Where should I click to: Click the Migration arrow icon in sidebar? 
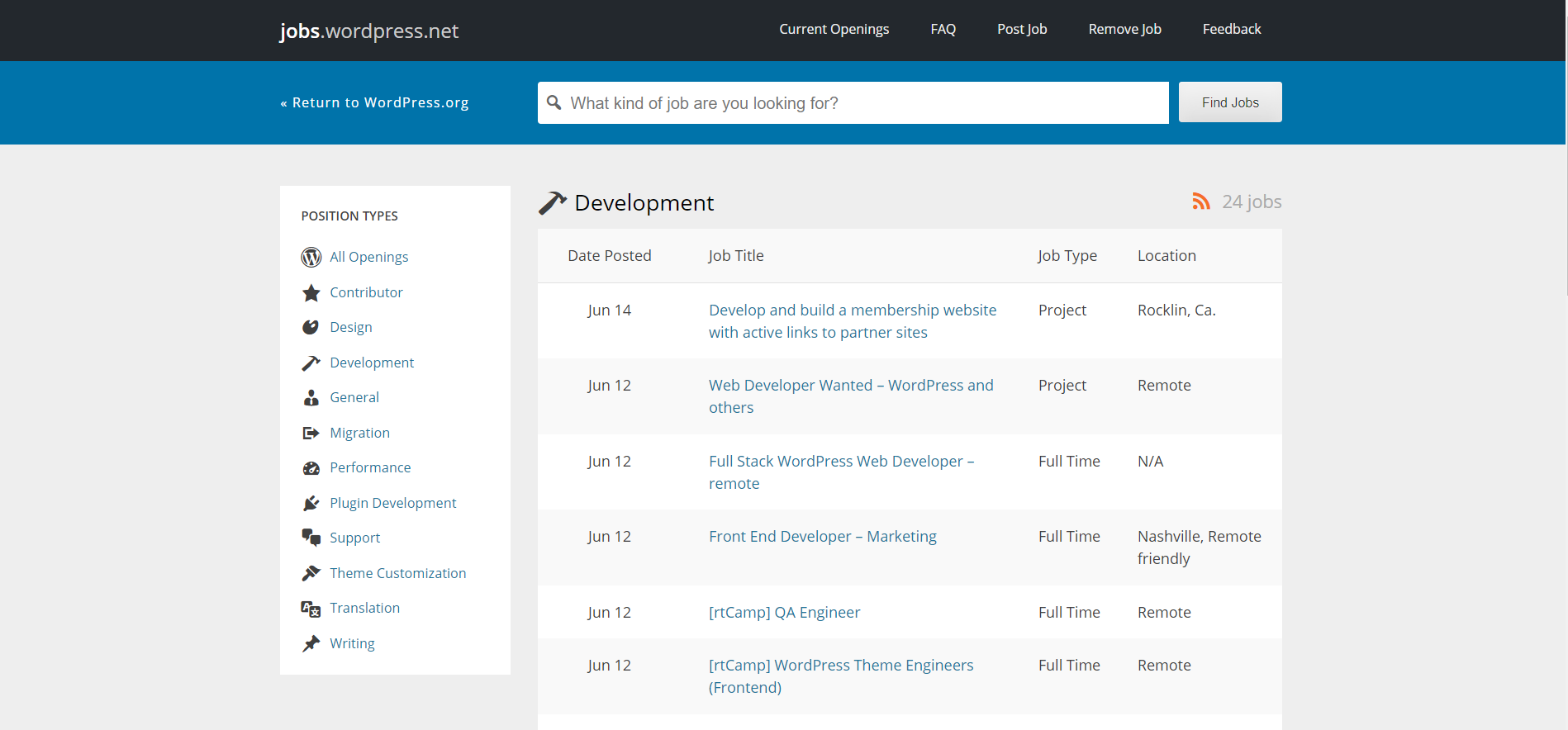click(x=311, y=434)
